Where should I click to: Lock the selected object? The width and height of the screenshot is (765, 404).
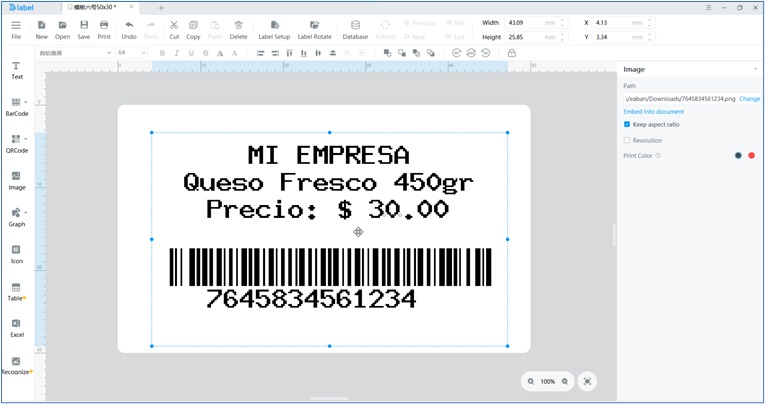(511, 53)
